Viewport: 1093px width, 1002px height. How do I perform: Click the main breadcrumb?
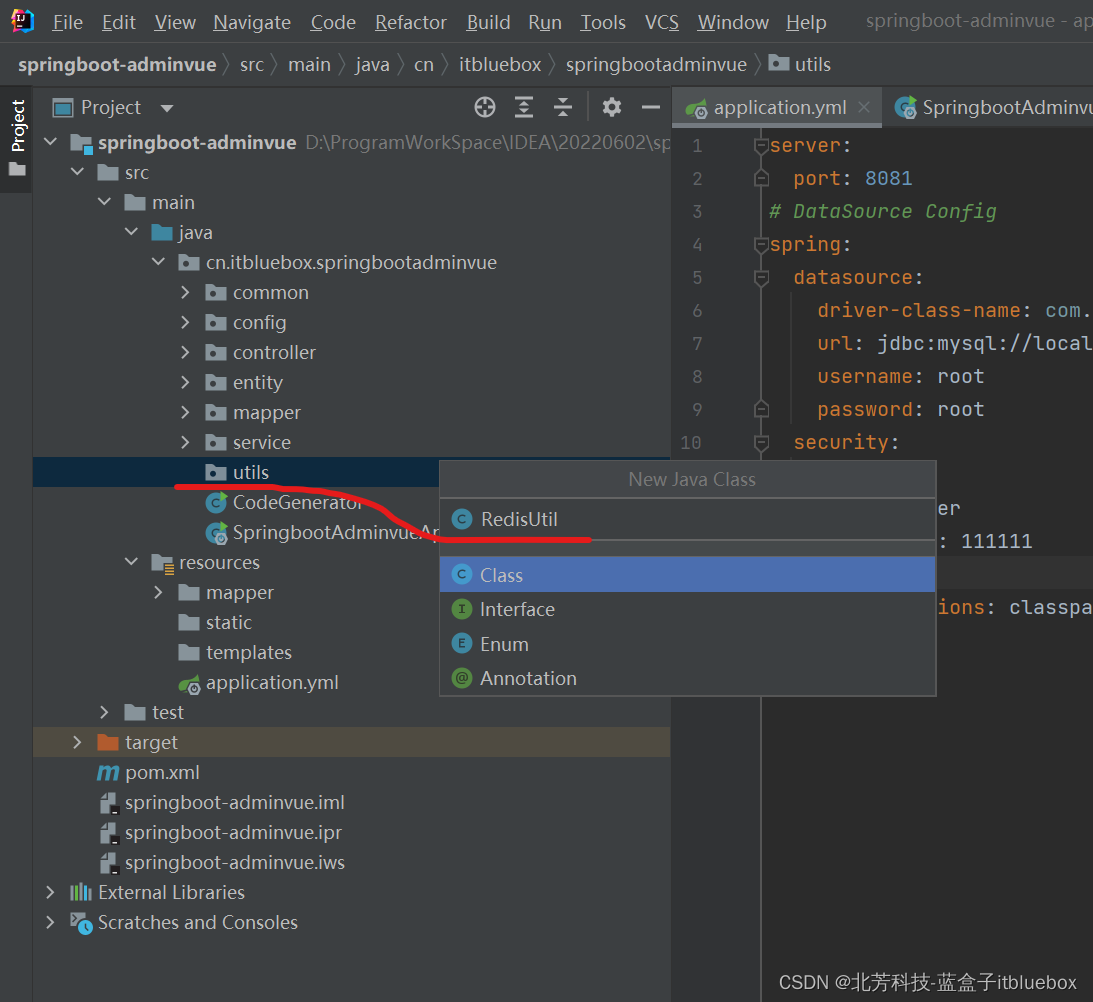tap(309, 65)
